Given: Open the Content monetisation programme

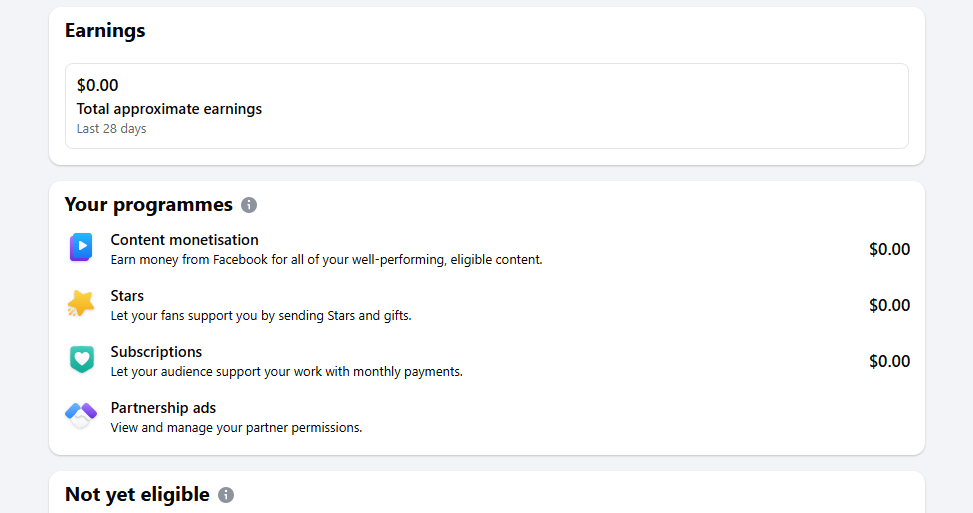Looking at the screenshot, I should coord(184,240).
